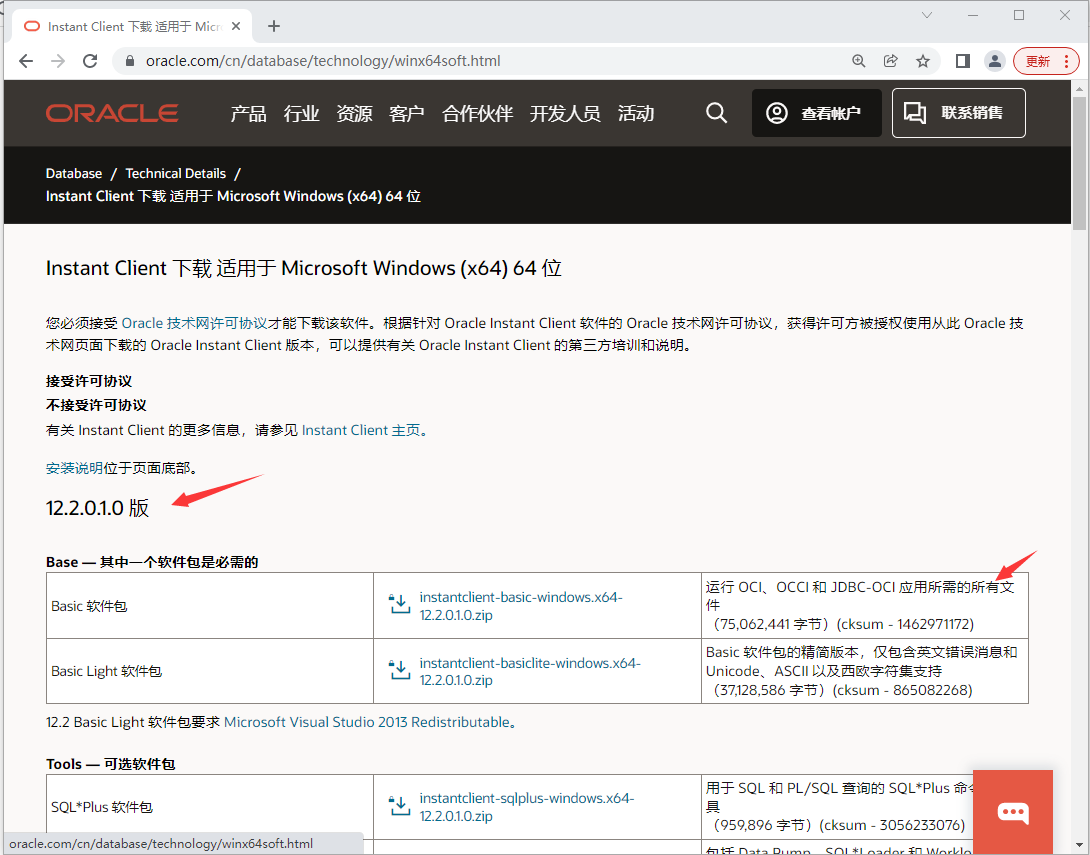The height and width of the screenshot is (855, 1090).
Task: Reload the Oracle page
Action: (90, 61)
